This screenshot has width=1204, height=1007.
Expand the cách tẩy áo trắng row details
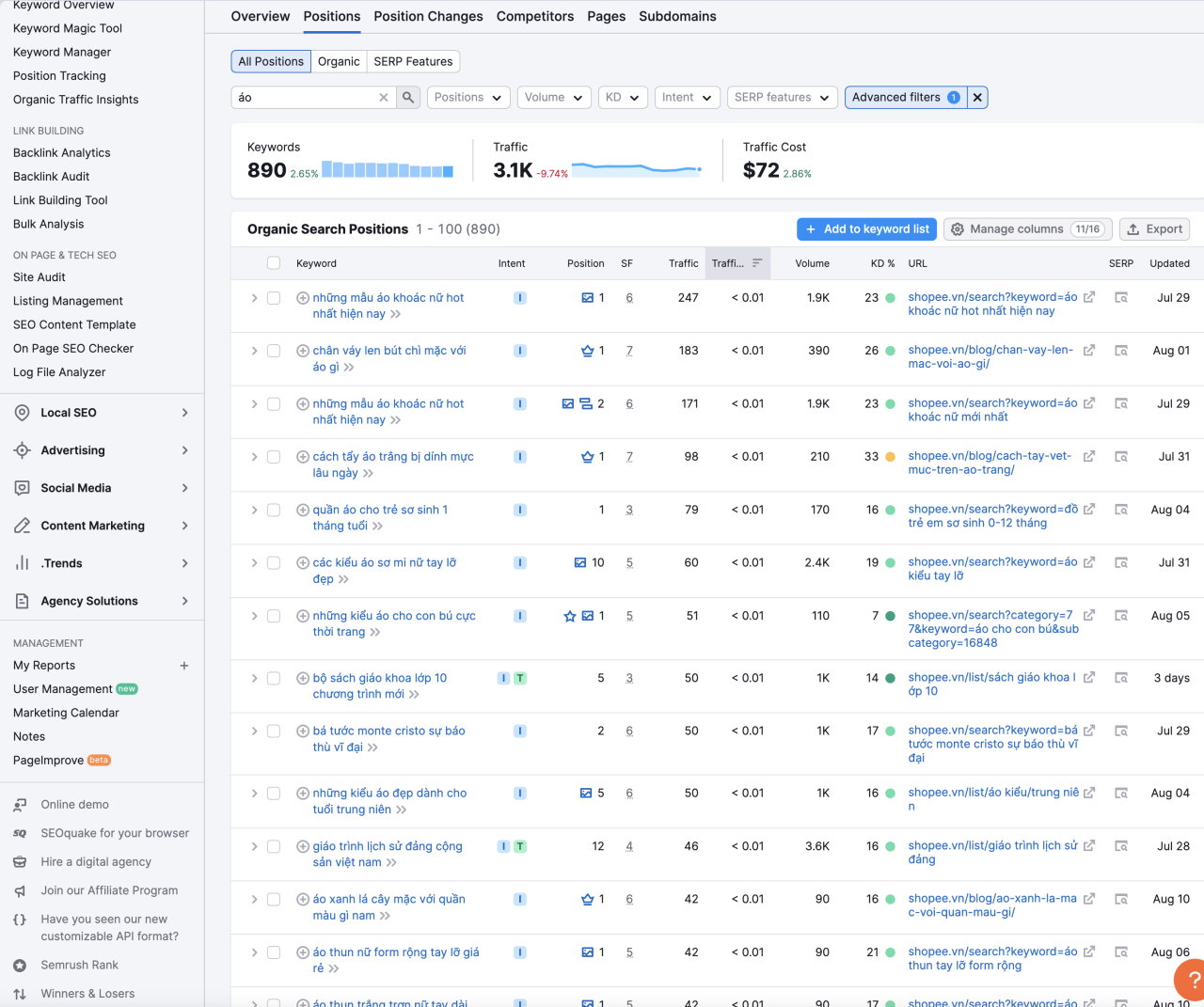pyautogui.click(x=254, y=457)
